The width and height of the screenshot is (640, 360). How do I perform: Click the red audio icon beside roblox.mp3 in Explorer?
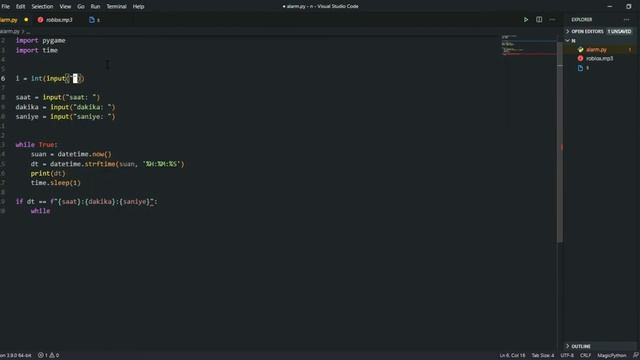[580, 58]
